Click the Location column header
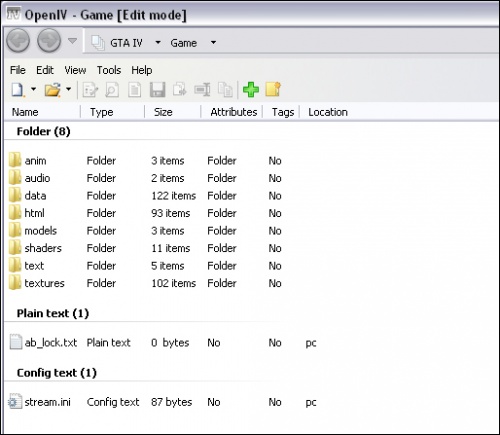Image resolution: width=500 pixels, height=435 pixels. click(328, 112)
